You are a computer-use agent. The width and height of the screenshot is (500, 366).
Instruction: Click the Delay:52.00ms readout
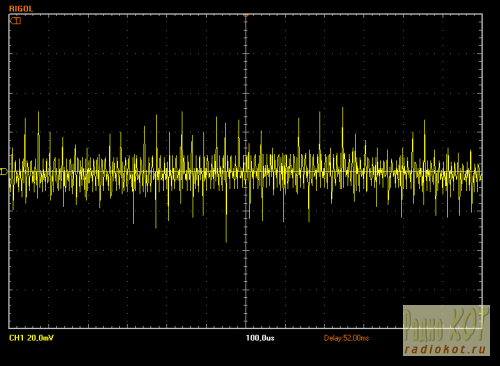coord(346,338)
